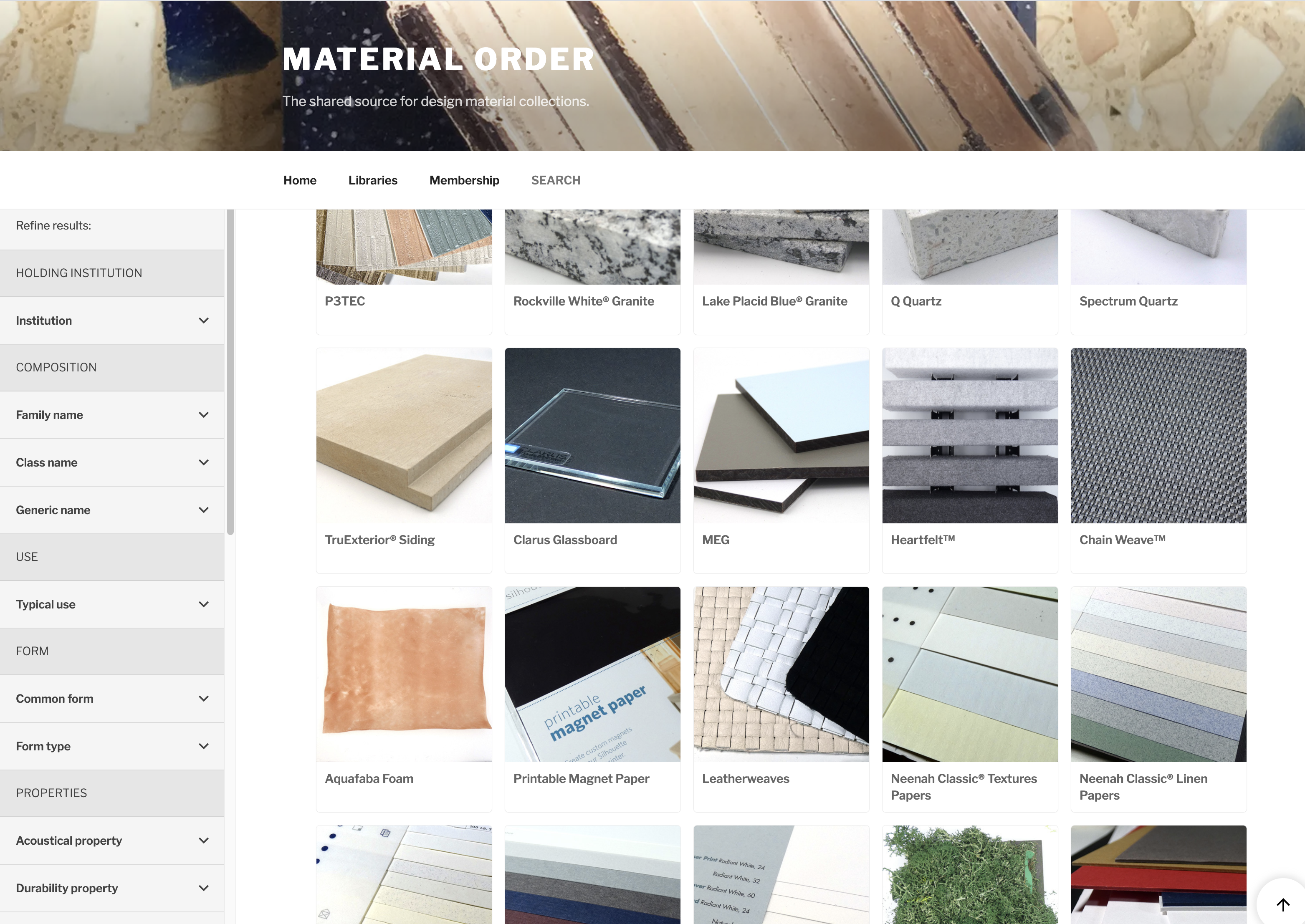Screen dimensions: 1305x924
Task: Select the Neenah Classic Textures Papers thumbnail
Action: pos(970,674)
